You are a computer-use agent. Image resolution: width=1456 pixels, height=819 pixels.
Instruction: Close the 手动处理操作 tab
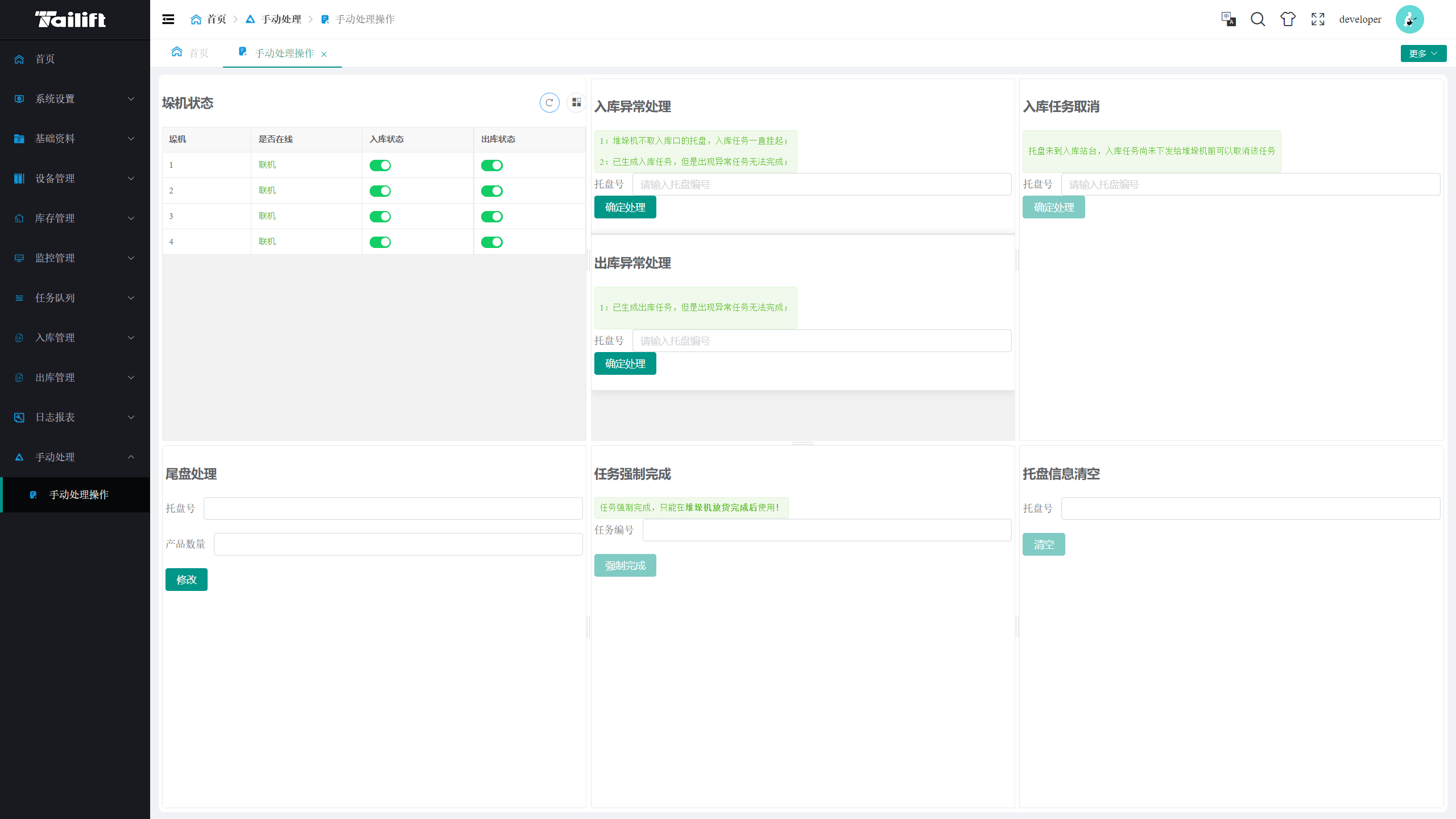[x=324, y=55]
